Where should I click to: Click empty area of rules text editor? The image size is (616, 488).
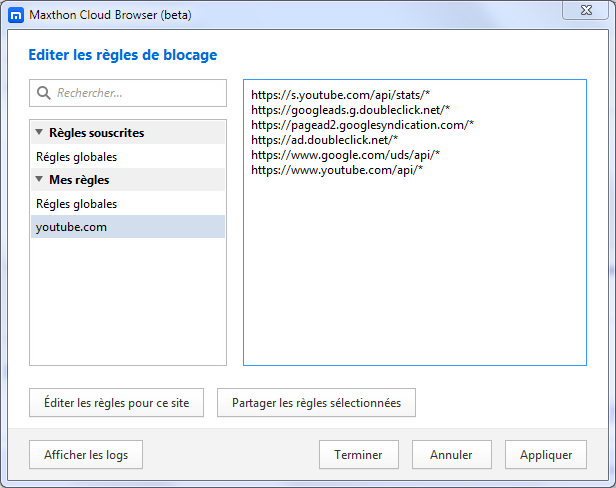click(x=415, y=271)
